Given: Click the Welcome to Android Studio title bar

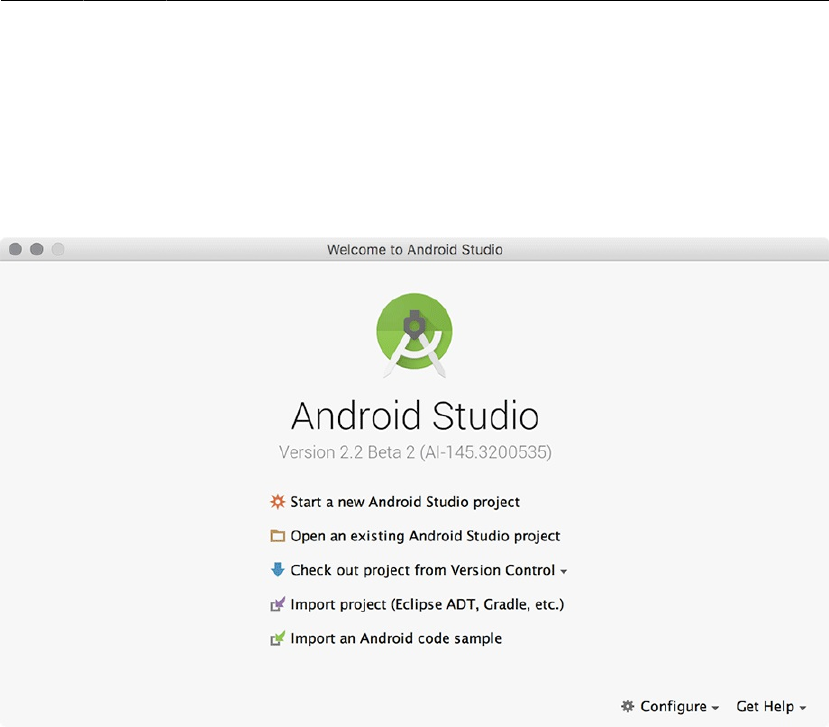Looking at the screenshot, I should click(x=414, y=250).
